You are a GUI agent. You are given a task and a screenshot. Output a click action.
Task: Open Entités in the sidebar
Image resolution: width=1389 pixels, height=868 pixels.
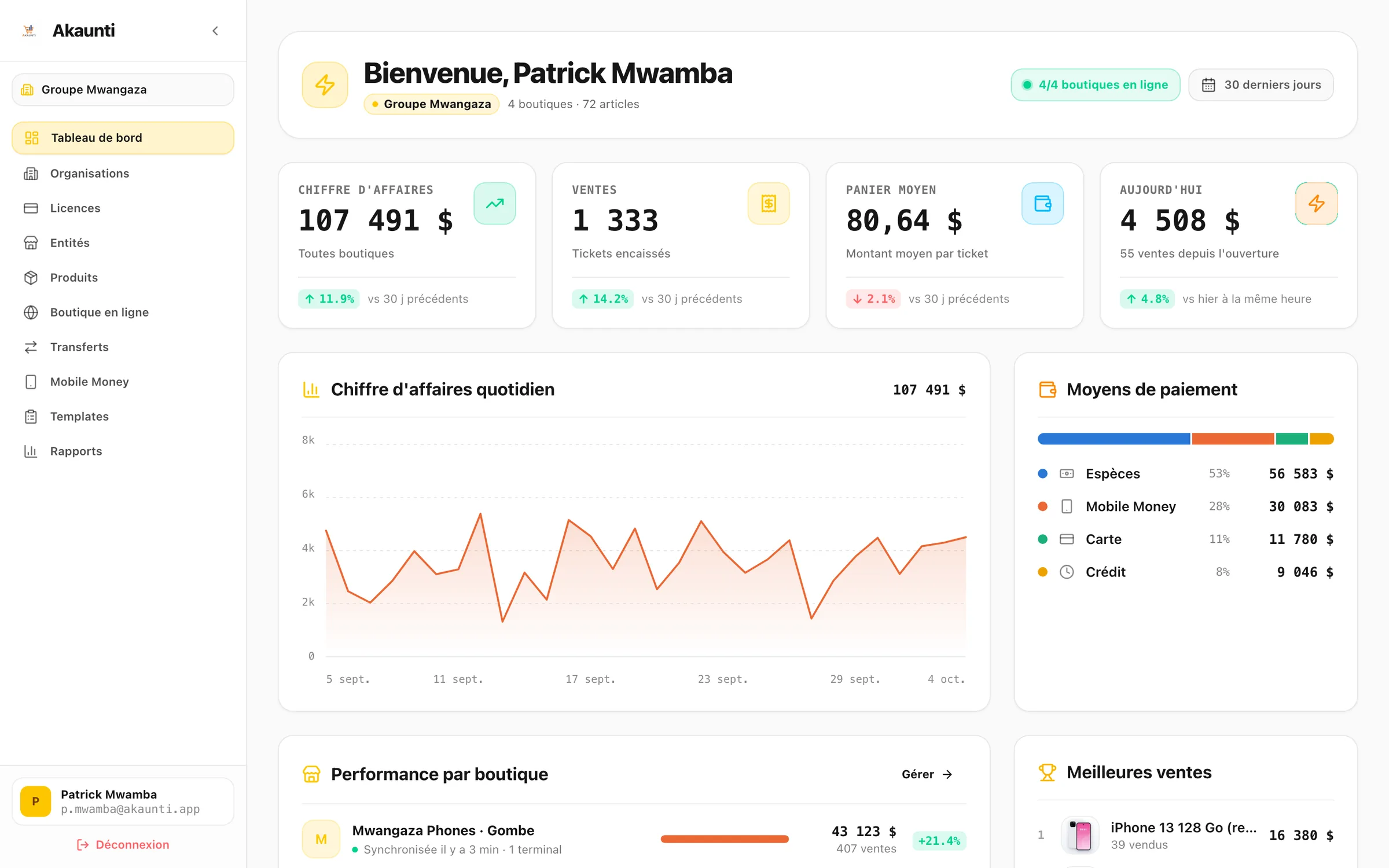coord(123,243)
